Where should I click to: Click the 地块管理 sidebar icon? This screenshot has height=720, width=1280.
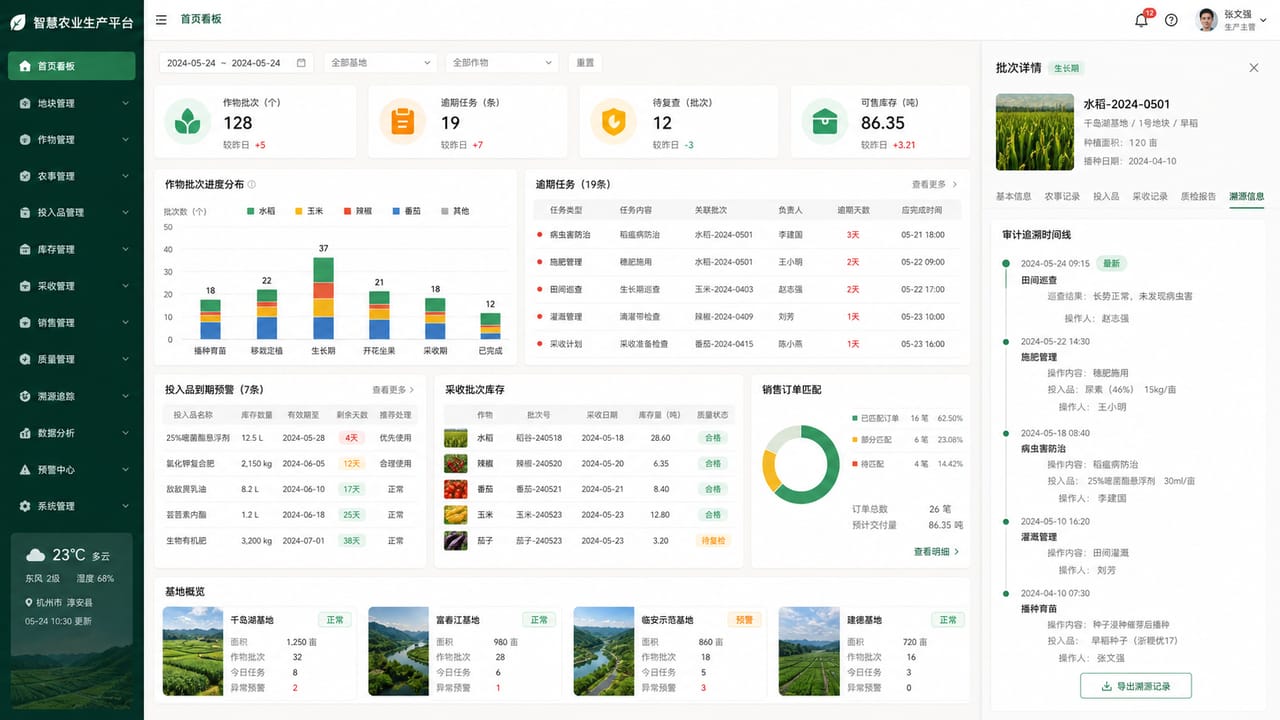25,103
